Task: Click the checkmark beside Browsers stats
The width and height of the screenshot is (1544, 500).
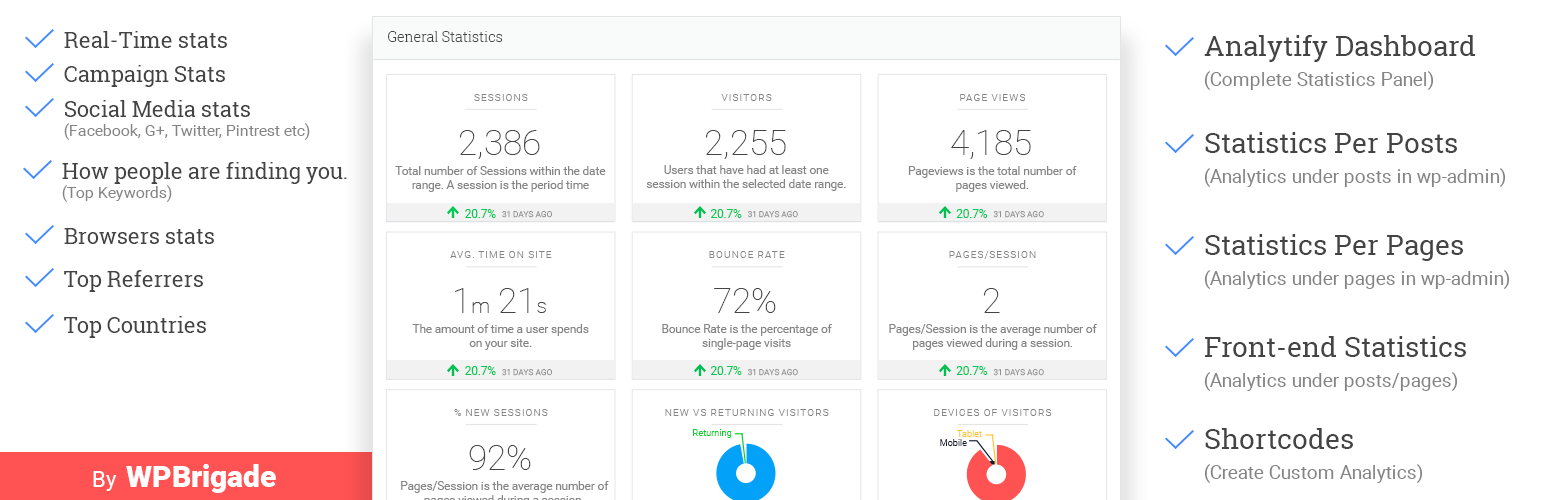Action: [39, 235]
